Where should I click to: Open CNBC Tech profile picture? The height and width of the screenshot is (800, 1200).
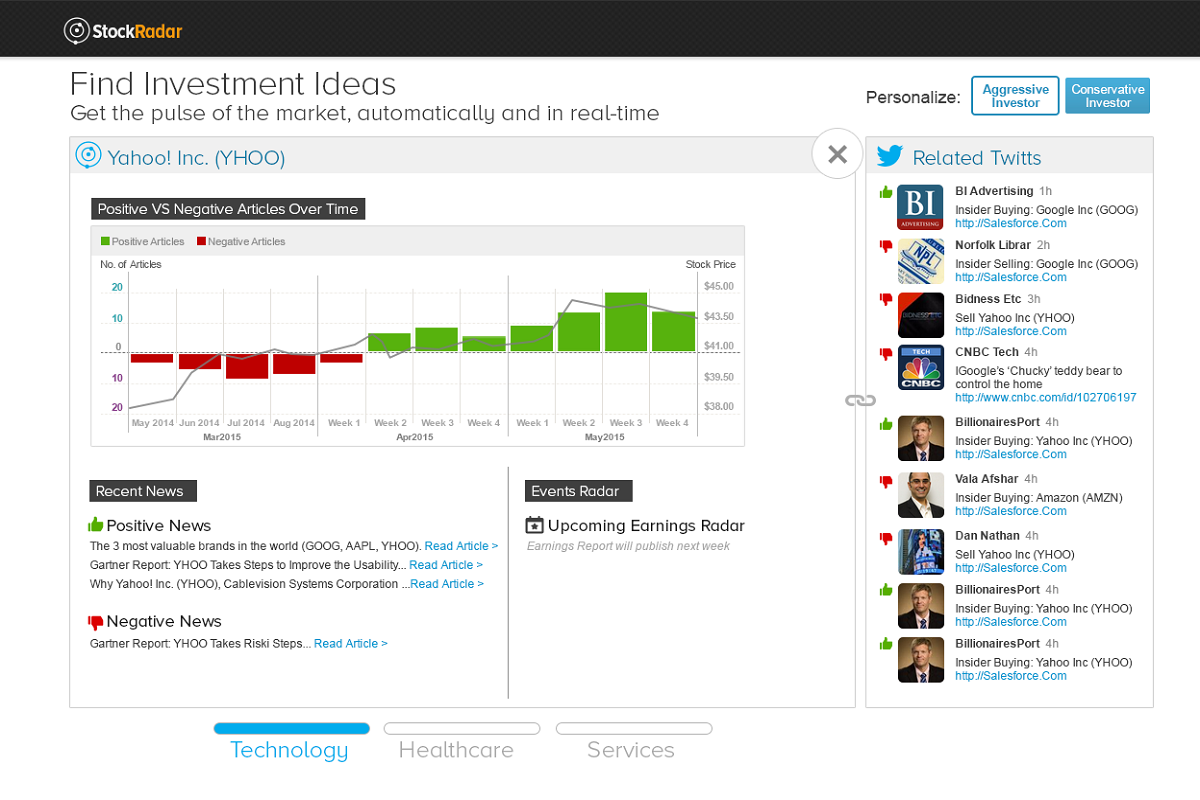point(920,368)
